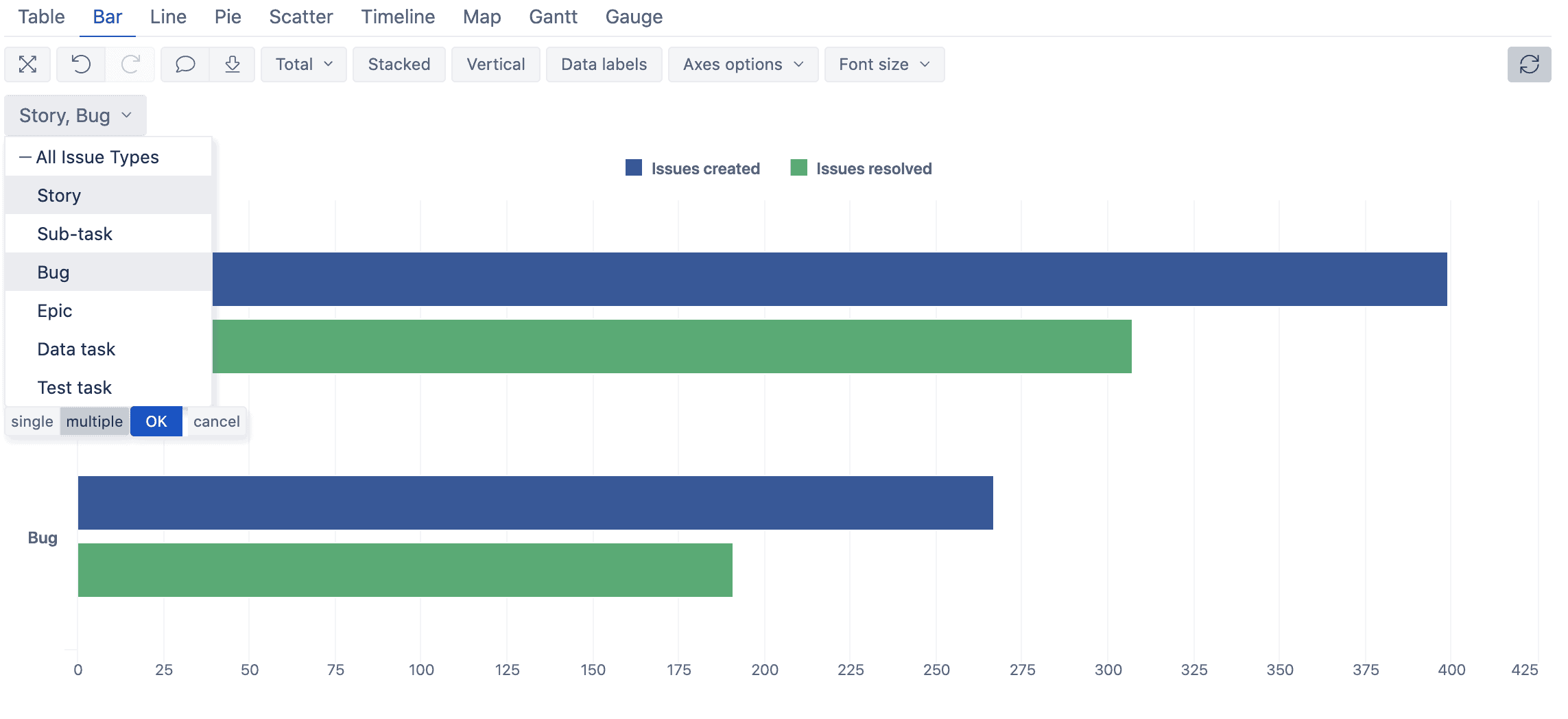
Task: Open the Gantt view
Action: [x=553, y=16]
